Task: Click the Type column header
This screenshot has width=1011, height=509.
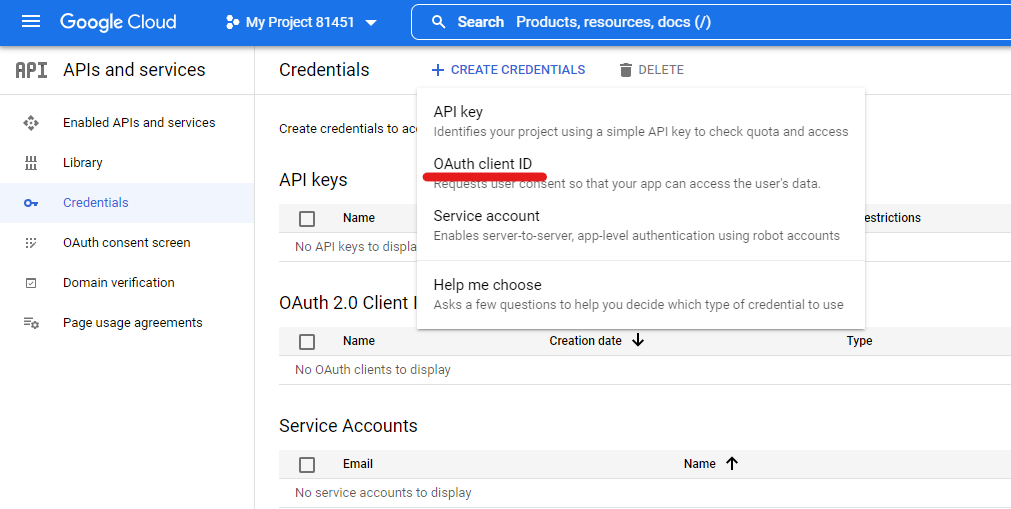Action: [x=859, y=341]
